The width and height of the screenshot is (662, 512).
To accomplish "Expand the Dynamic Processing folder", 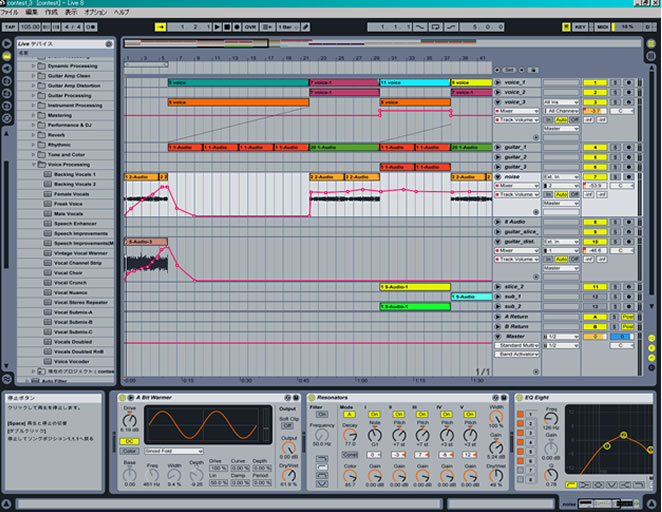I will click(x=33, y=66).
